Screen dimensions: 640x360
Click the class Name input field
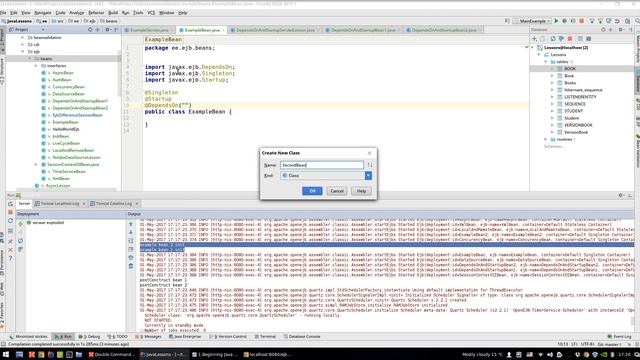point(322,165)
